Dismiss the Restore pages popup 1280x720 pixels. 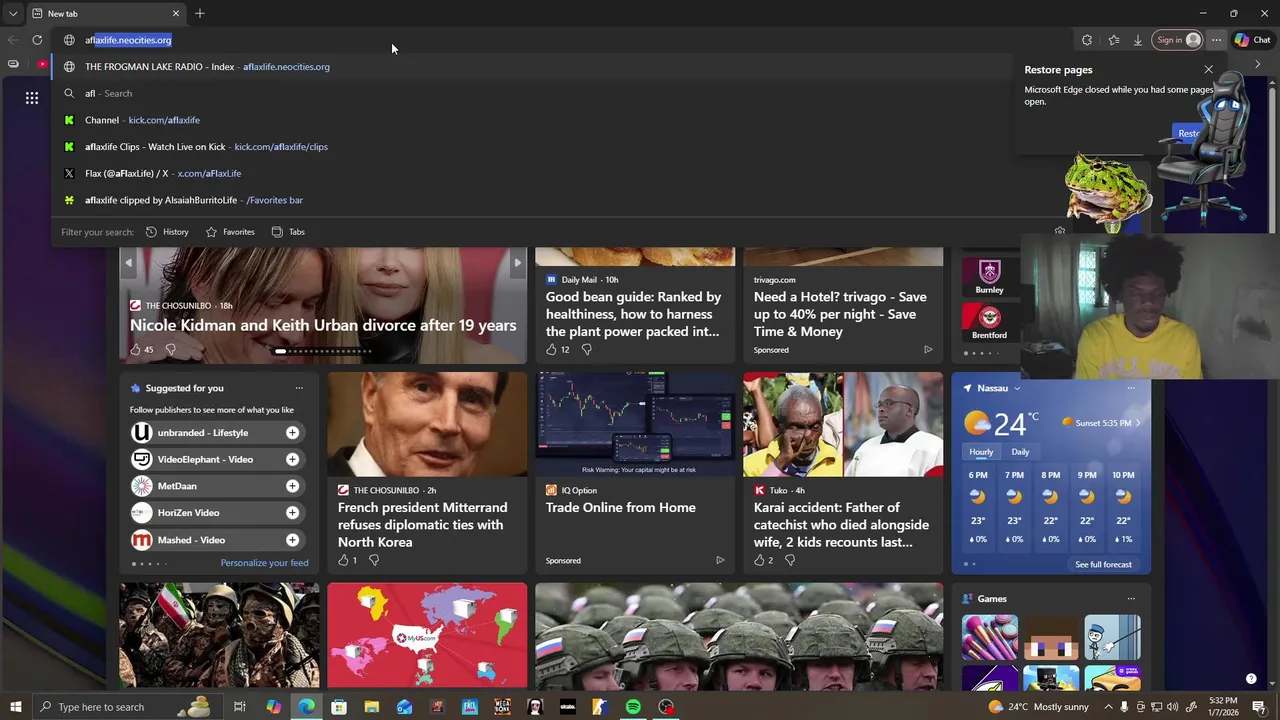(x=1208, y=69)
